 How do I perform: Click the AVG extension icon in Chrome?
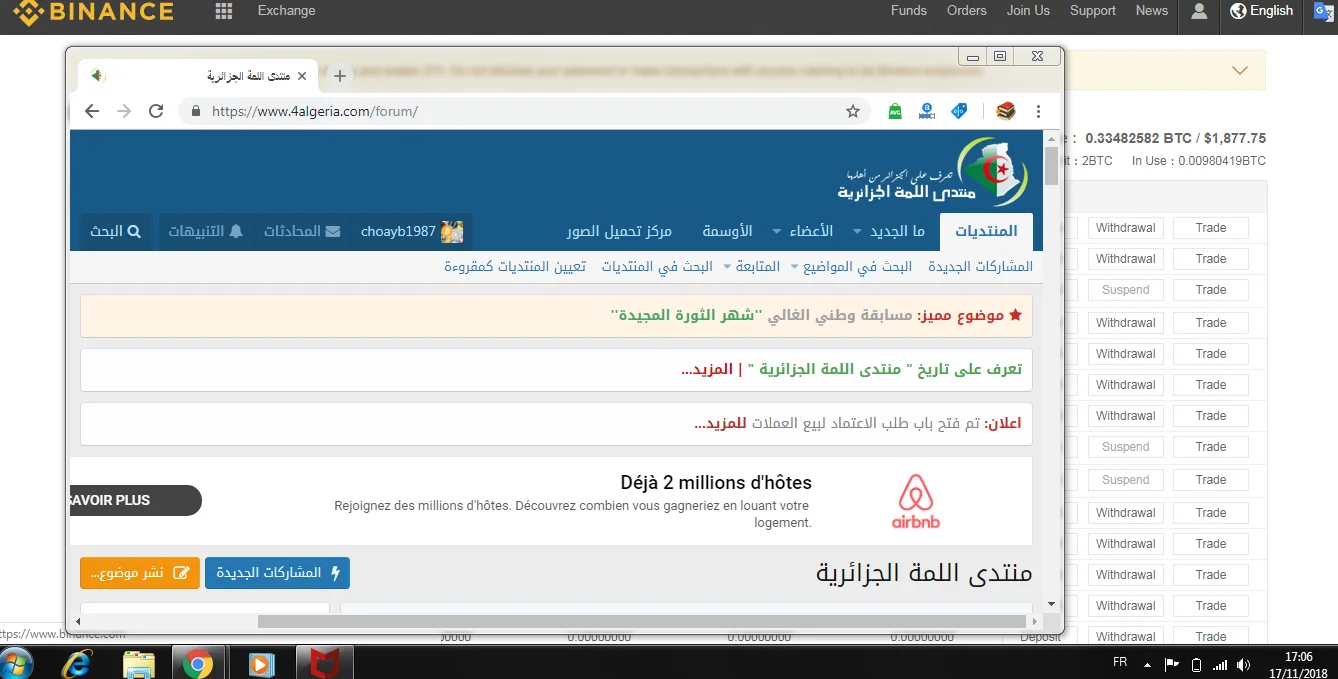895,111
